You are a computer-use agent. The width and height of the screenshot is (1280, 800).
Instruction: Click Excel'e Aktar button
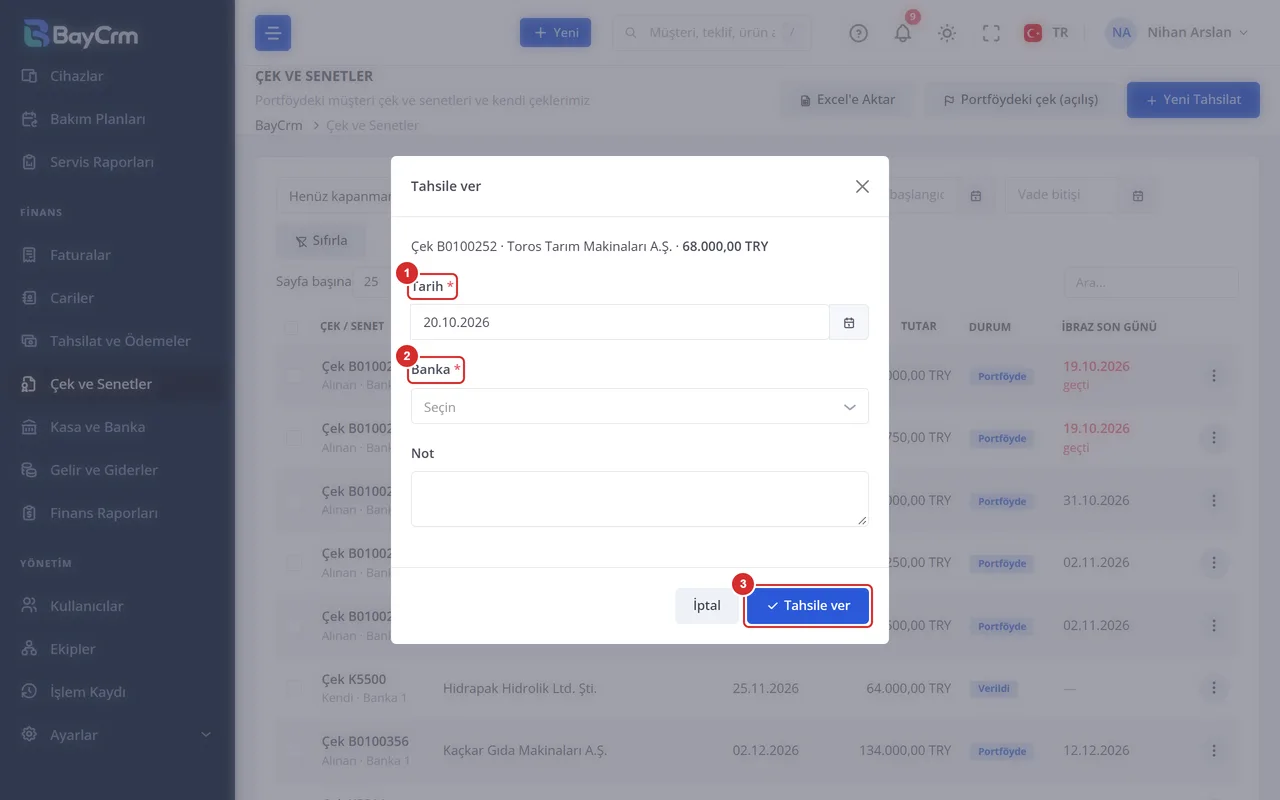pyautogui.click(x=847, y=100)
